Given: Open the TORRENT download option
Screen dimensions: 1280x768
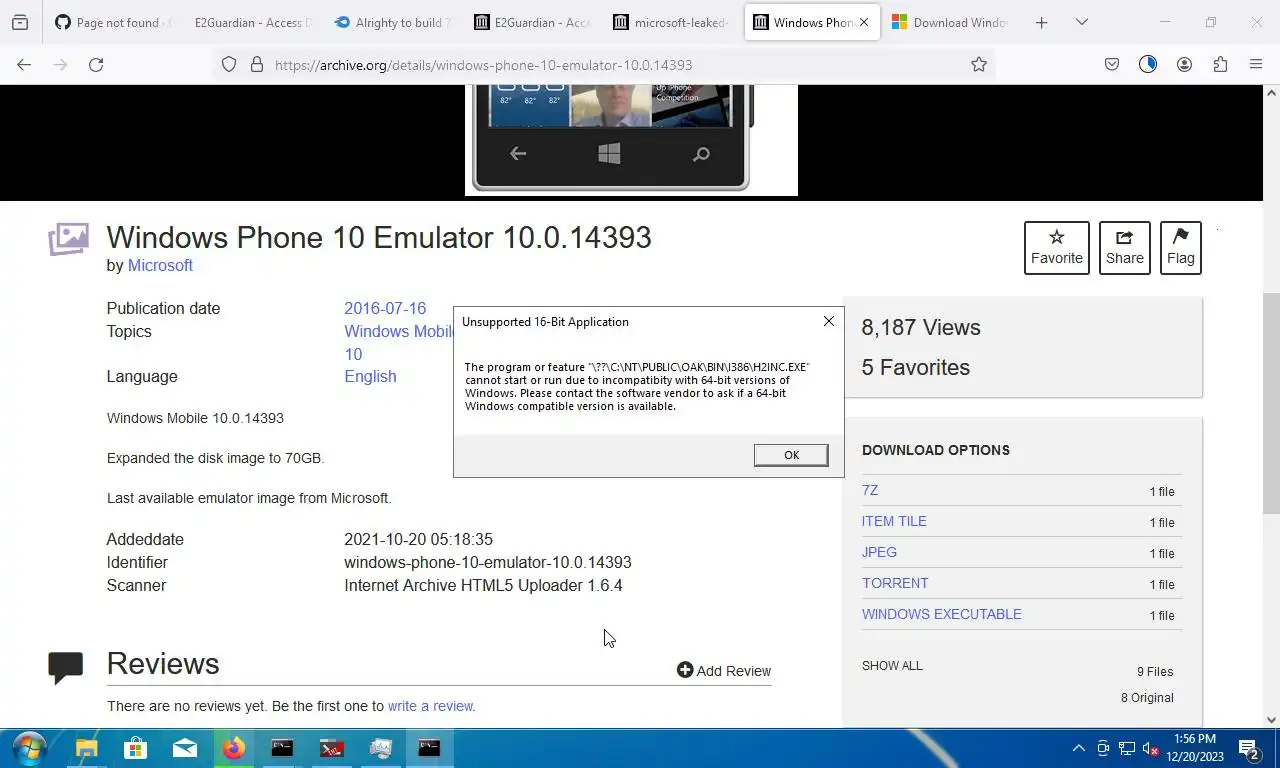Looking at the screenshot, I should [x=895, y=583].
